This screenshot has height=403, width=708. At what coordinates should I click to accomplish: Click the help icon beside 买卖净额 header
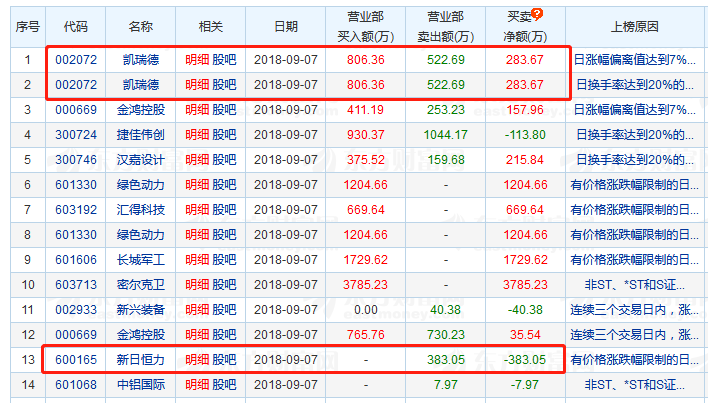pos(538,15)
